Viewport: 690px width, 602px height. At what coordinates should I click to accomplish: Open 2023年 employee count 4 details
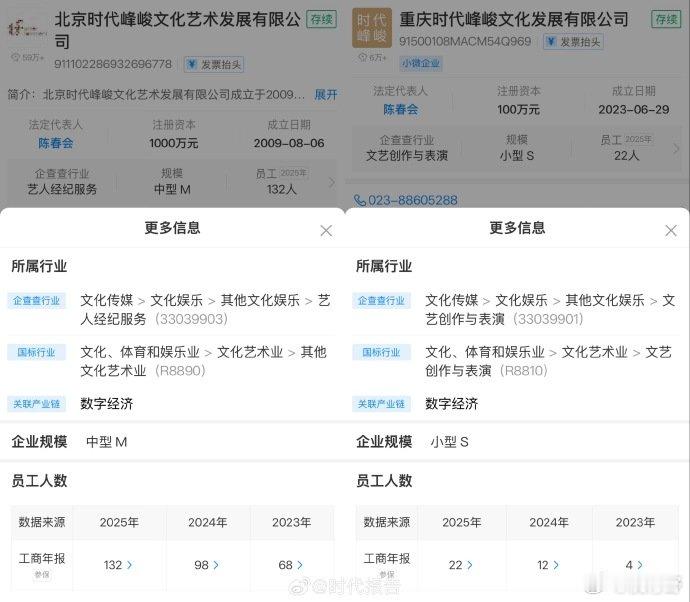[x=634, y=565]
